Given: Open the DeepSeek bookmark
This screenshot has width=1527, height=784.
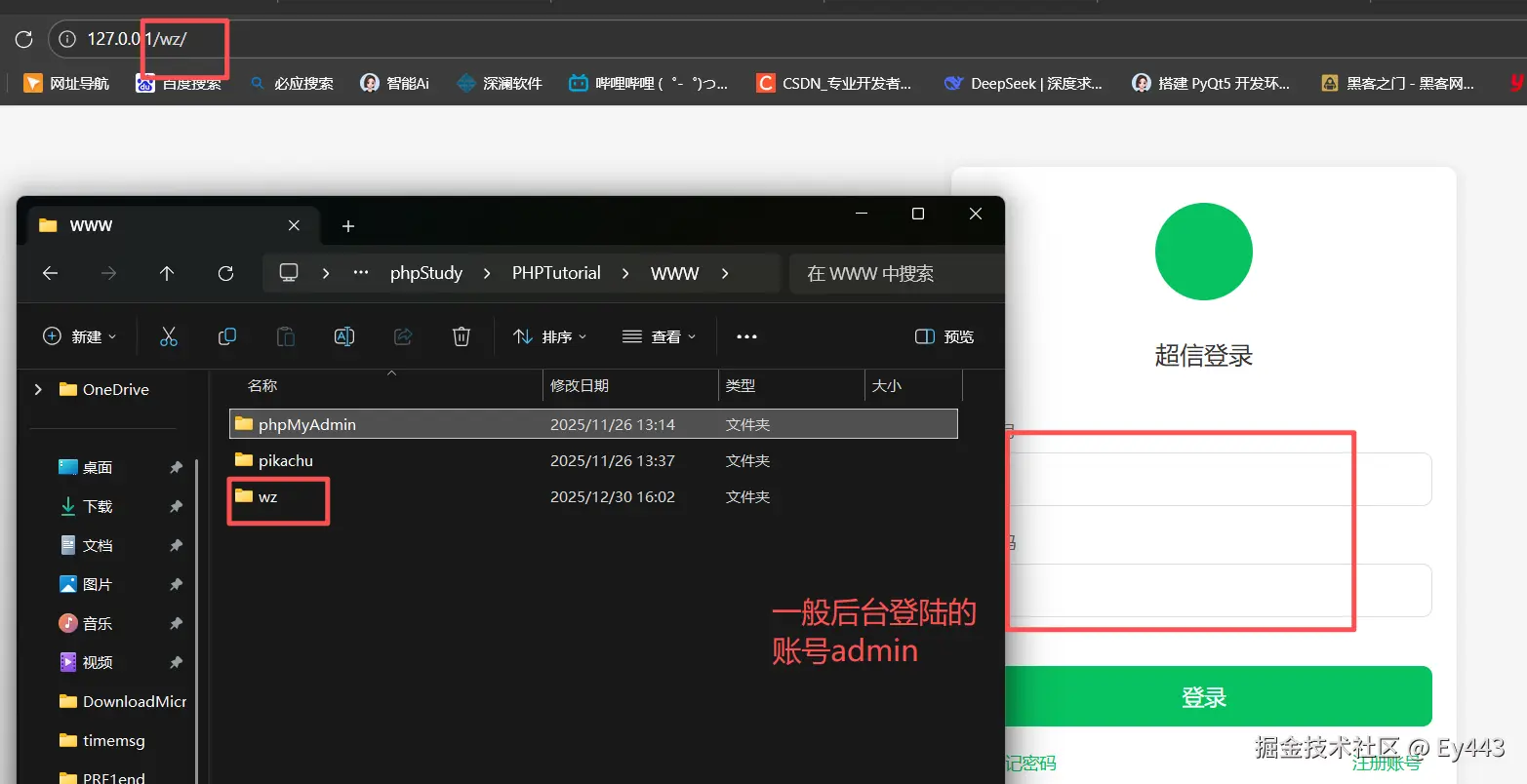Looking at the screenshot, I should tap(1024, 84).
